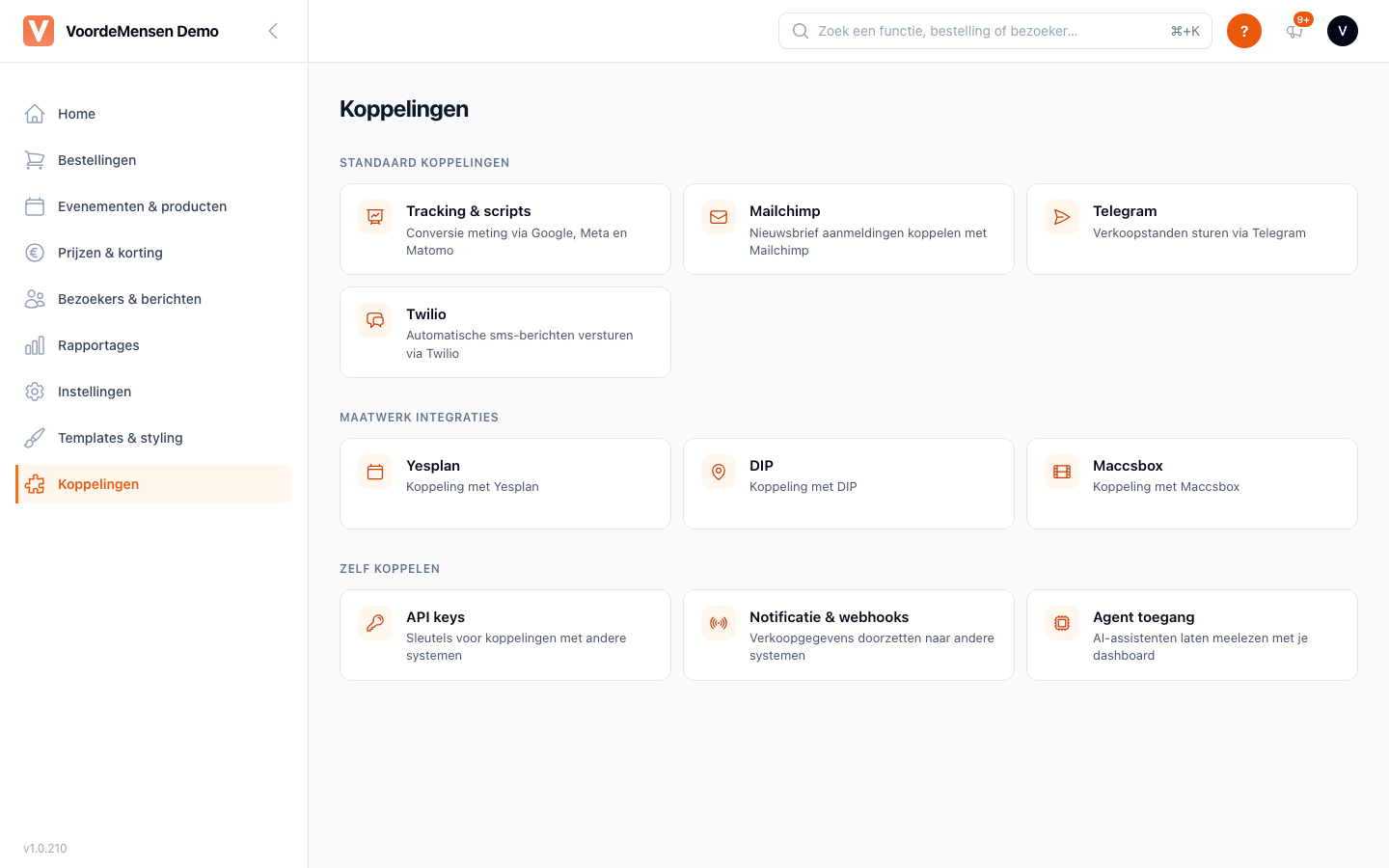Viewport: 1389px width, 868px height.
Task: Click the Home house icon in the sidebar
Action: (x=35, y=114)
